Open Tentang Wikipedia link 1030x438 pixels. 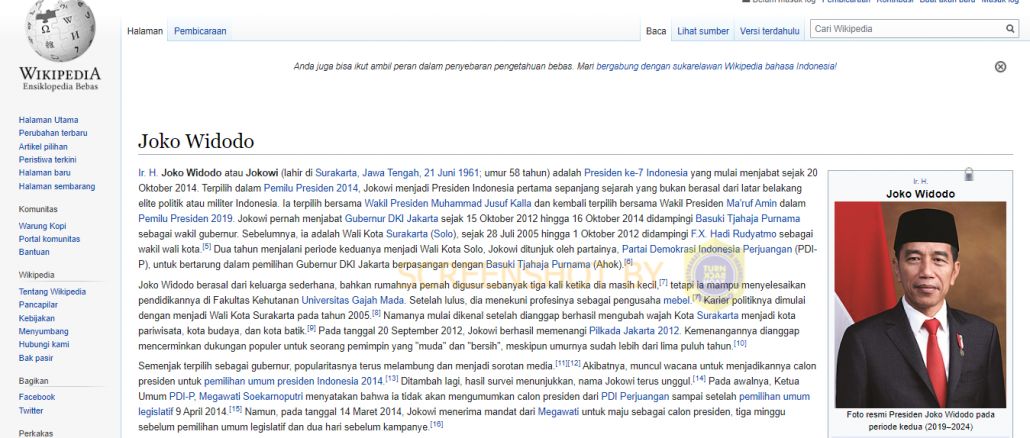tap(52, 292)
